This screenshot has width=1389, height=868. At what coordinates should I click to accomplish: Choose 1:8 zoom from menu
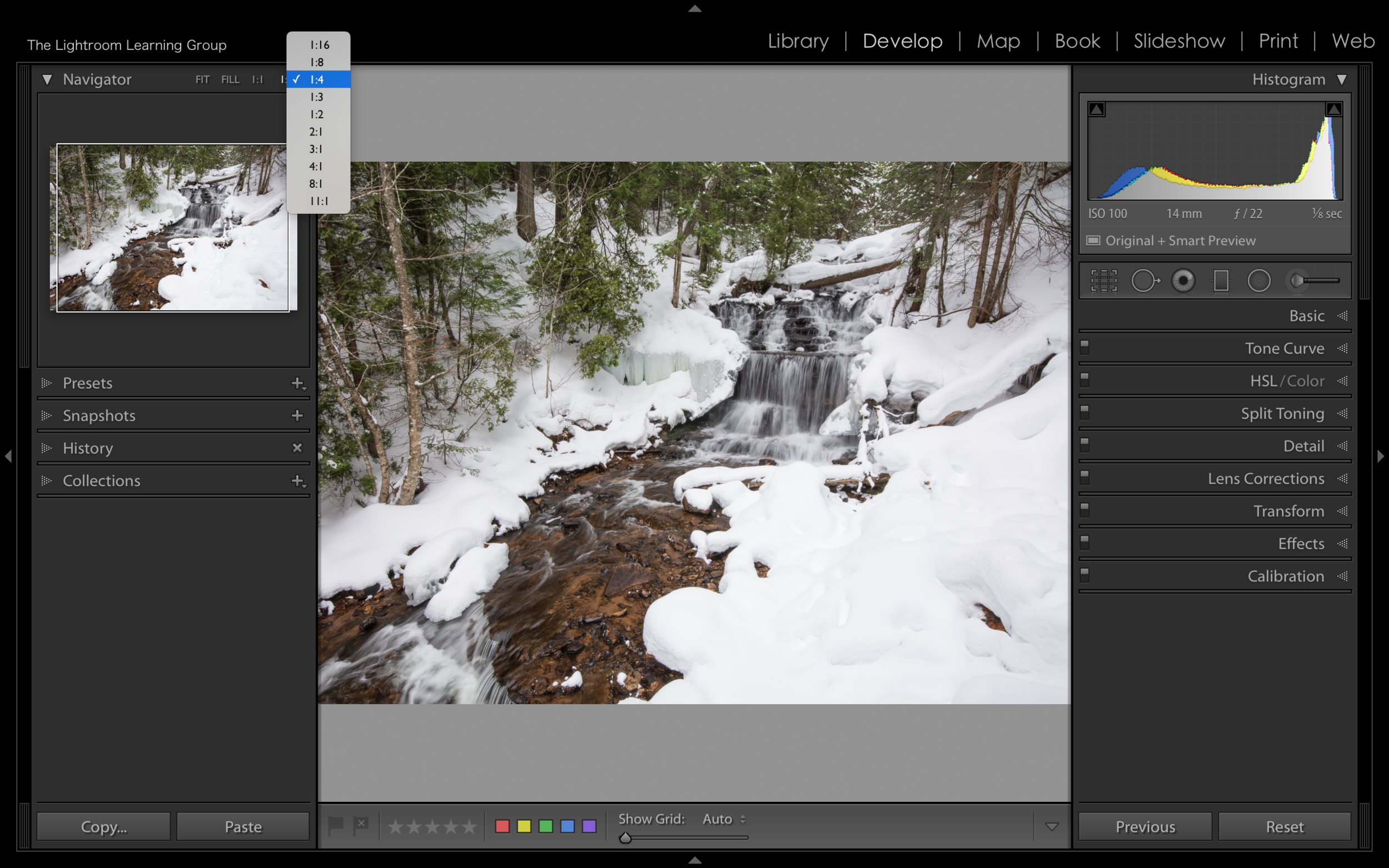click(319, 62)
